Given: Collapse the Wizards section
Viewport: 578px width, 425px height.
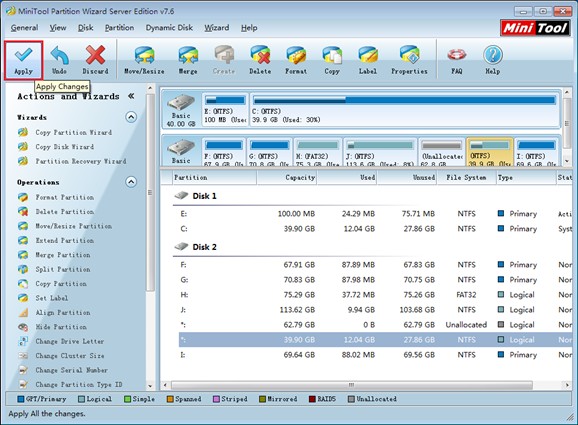Looking at the screenshot, I should click(x=131, y=117).
